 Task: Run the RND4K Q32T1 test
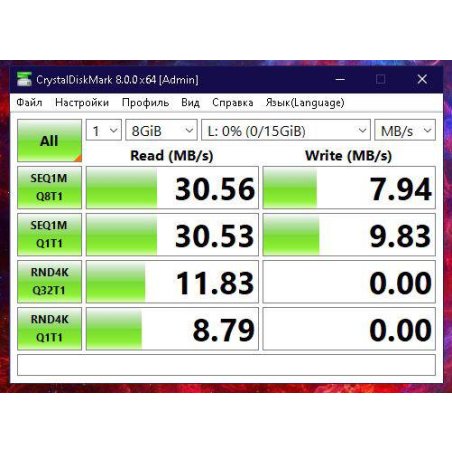point(49,281)
